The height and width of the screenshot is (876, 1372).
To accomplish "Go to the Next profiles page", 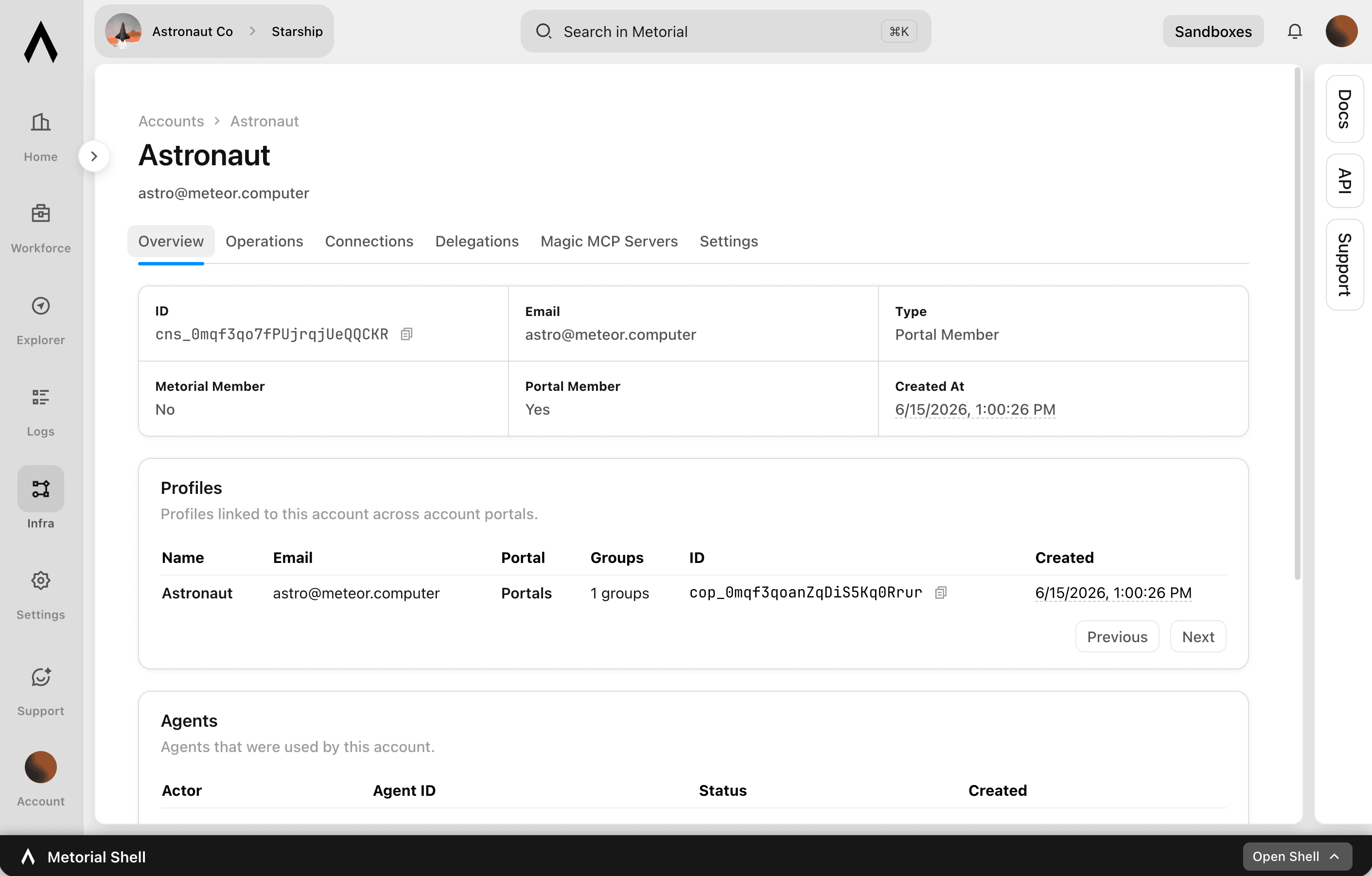I will click(x=1197, y=636).
